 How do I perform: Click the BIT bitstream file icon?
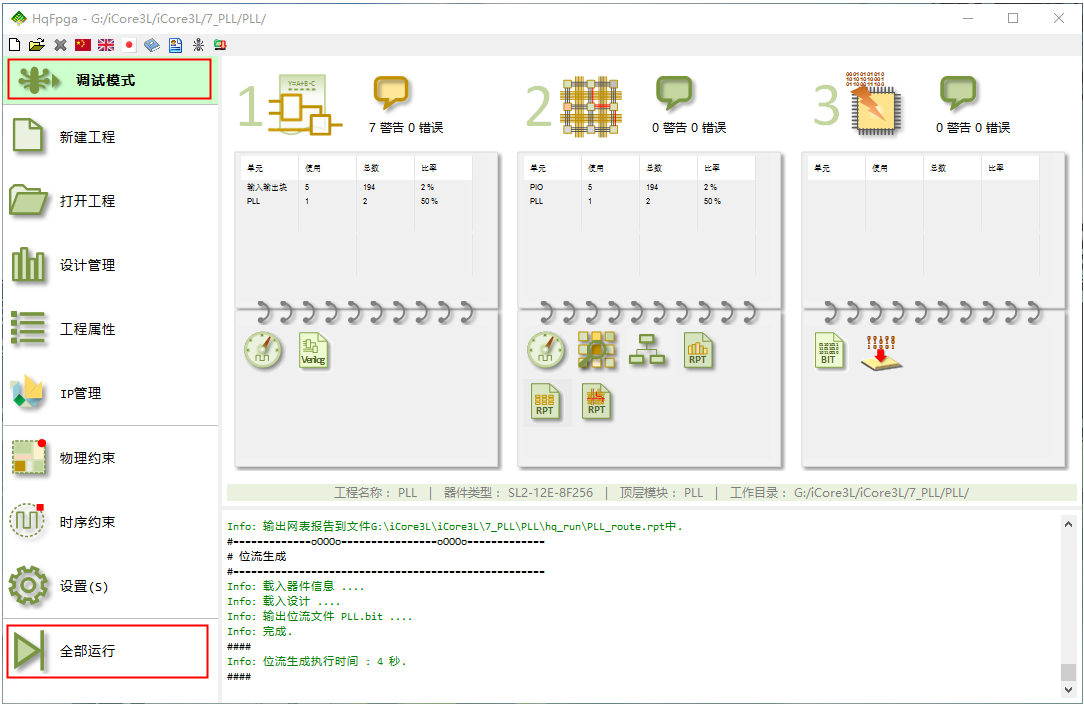(828, 351)
